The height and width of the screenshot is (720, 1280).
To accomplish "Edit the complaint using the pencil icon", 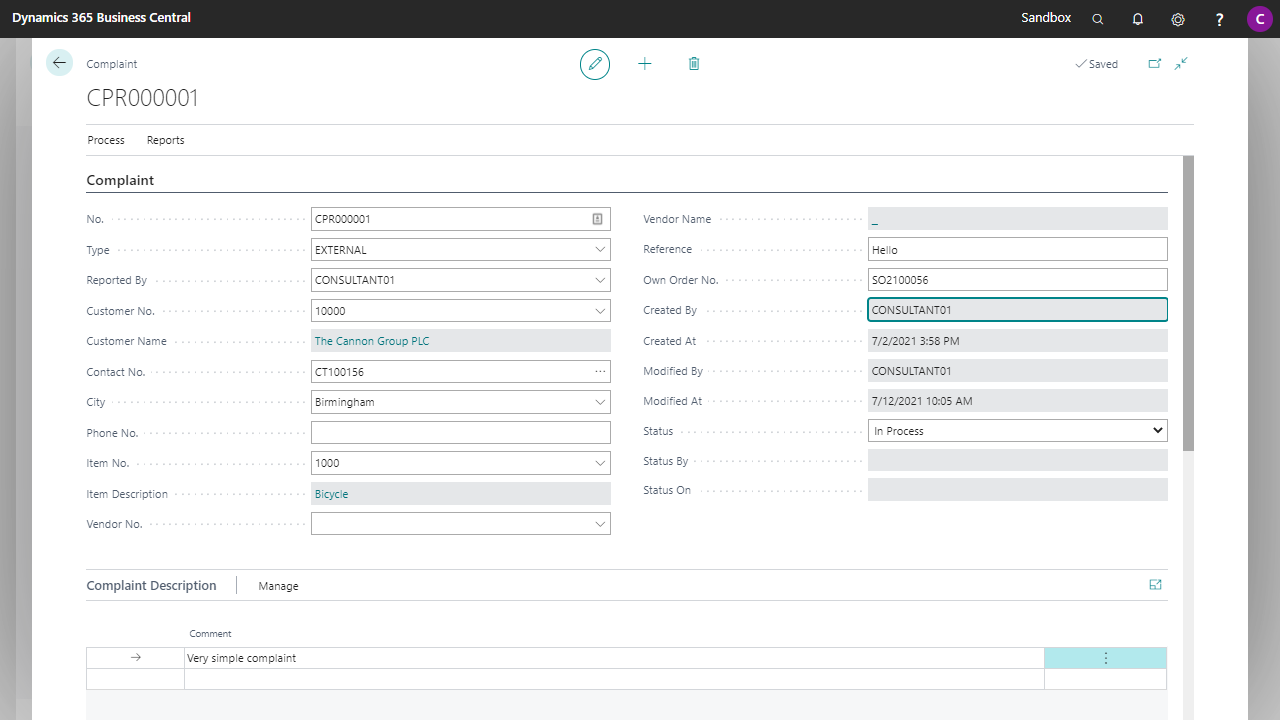I will pos(594,63).
